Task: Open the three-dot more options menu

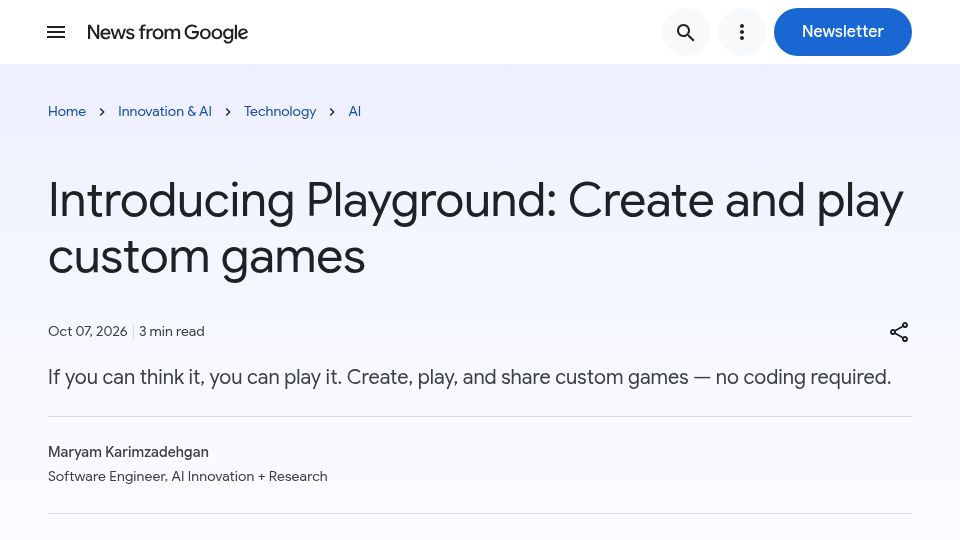Action: pos(741,32)
